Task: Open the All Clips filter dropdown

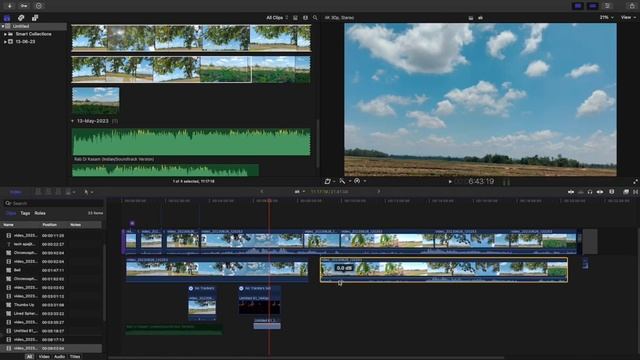Action: point(277,18)
